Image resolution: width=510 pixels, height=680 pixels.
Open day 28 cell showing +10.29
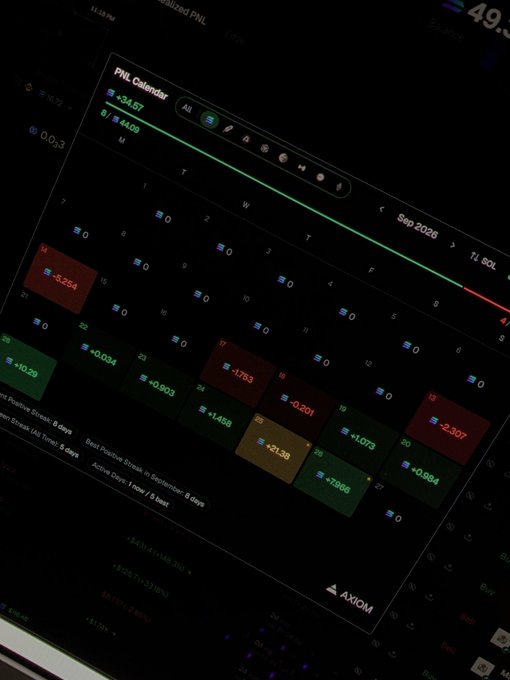point(25,367)
